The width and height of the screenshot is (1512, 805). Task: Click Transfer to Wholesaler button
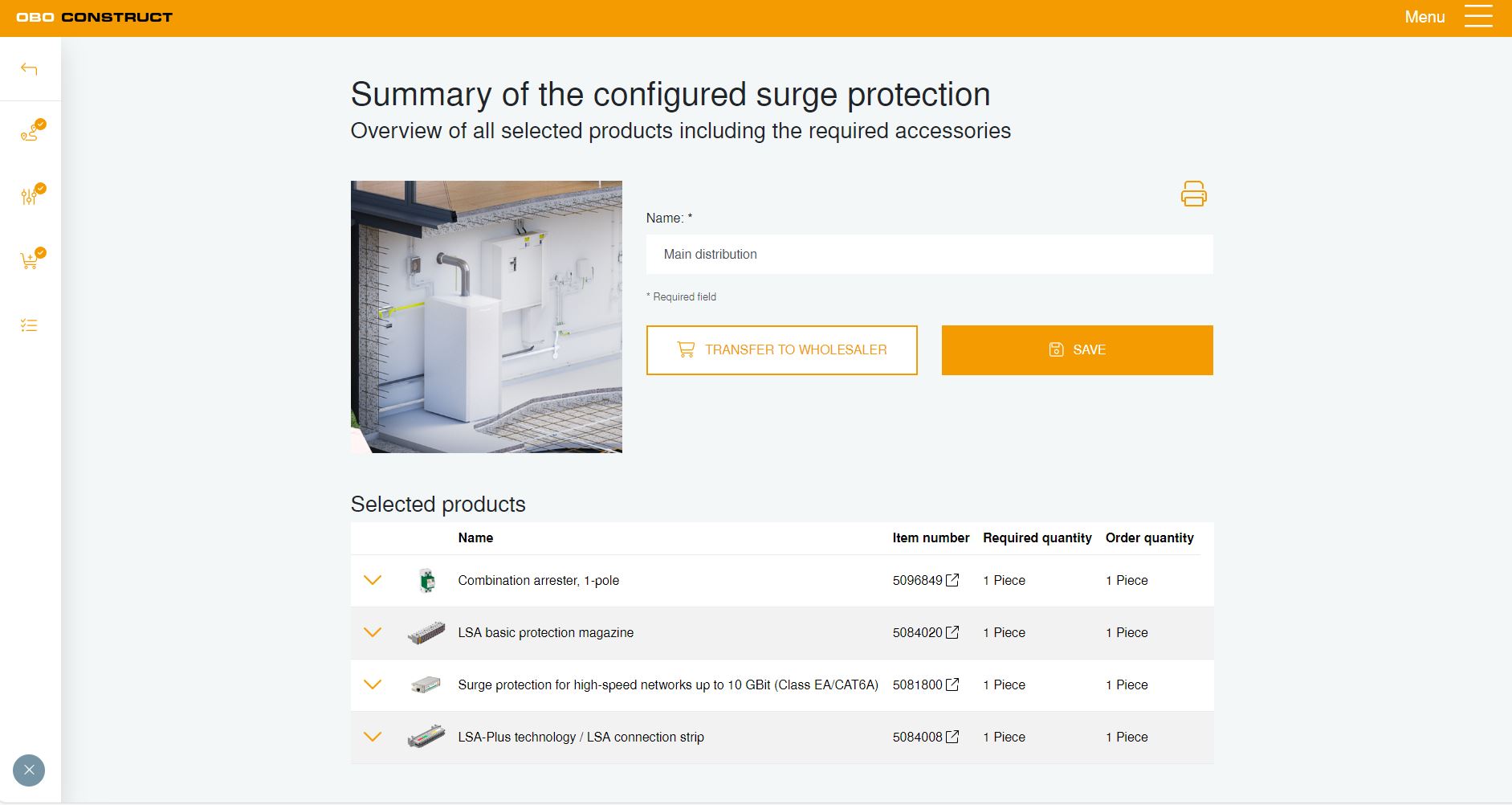781,349
